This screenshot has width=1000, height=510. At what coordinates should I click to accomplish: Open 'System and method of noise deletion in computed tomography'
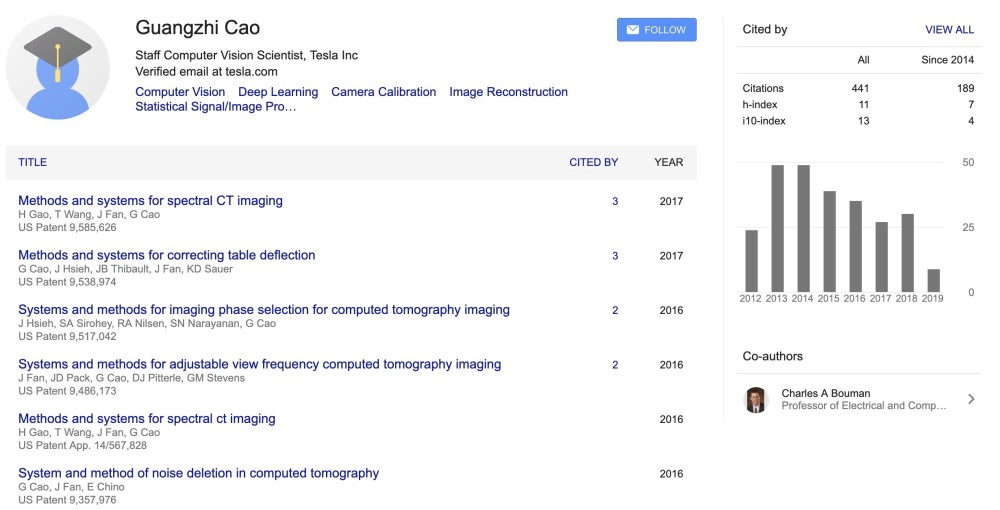[198, 473]
